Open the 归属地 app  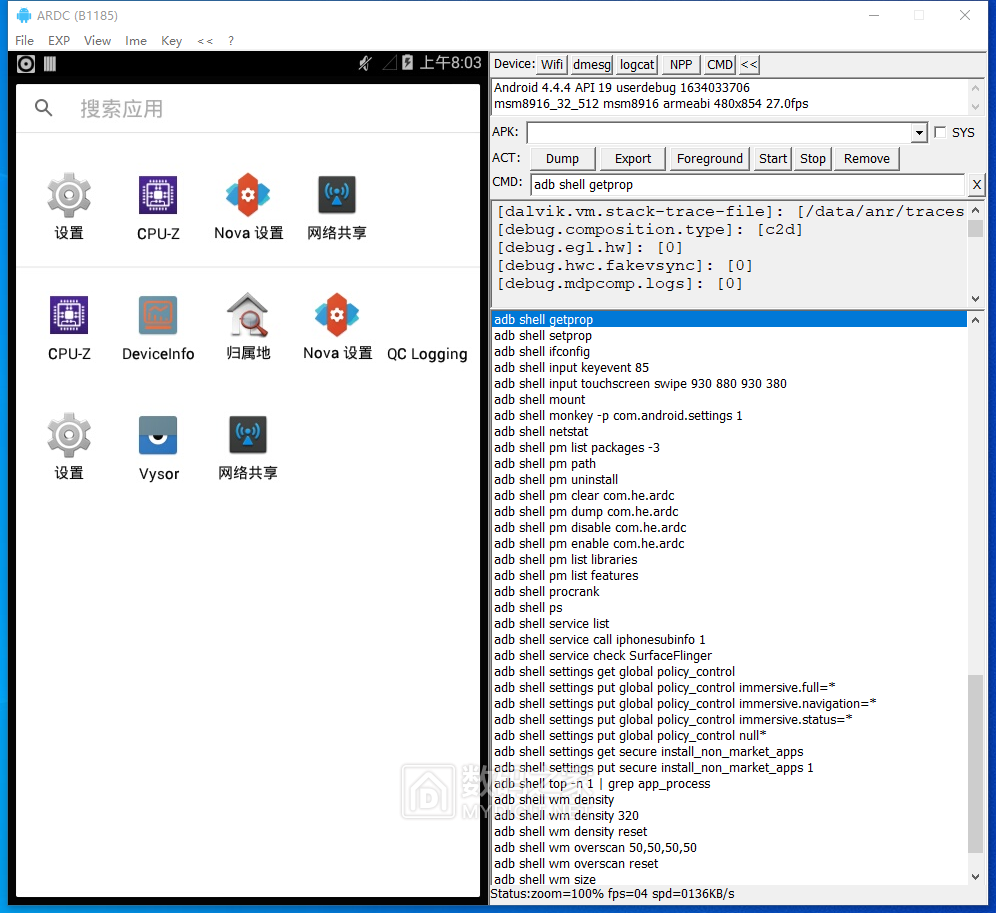[x=248, y=327]
